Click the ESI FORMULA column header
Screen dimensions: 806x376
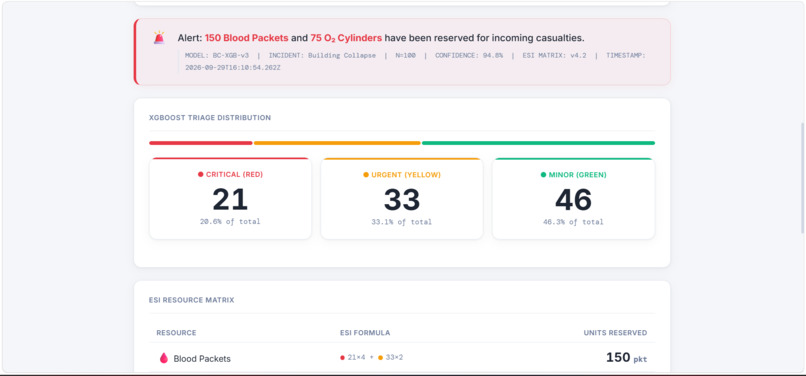[x=365, y=333]
